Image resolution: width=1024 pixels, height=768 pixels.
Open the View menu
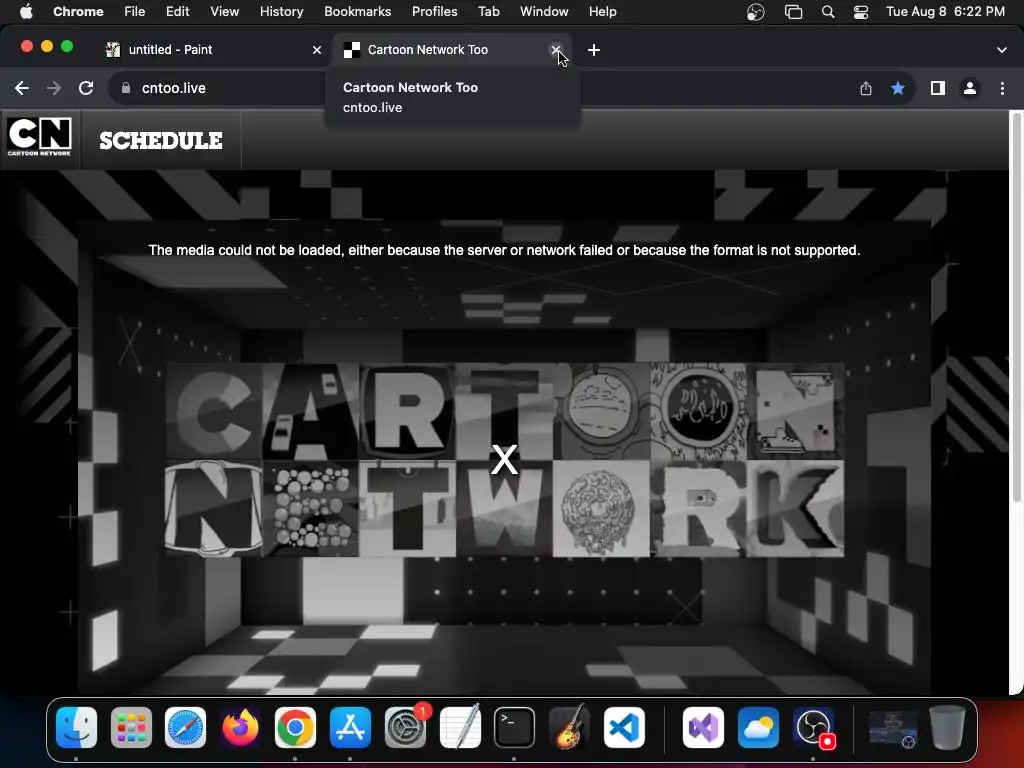point(225,12)
